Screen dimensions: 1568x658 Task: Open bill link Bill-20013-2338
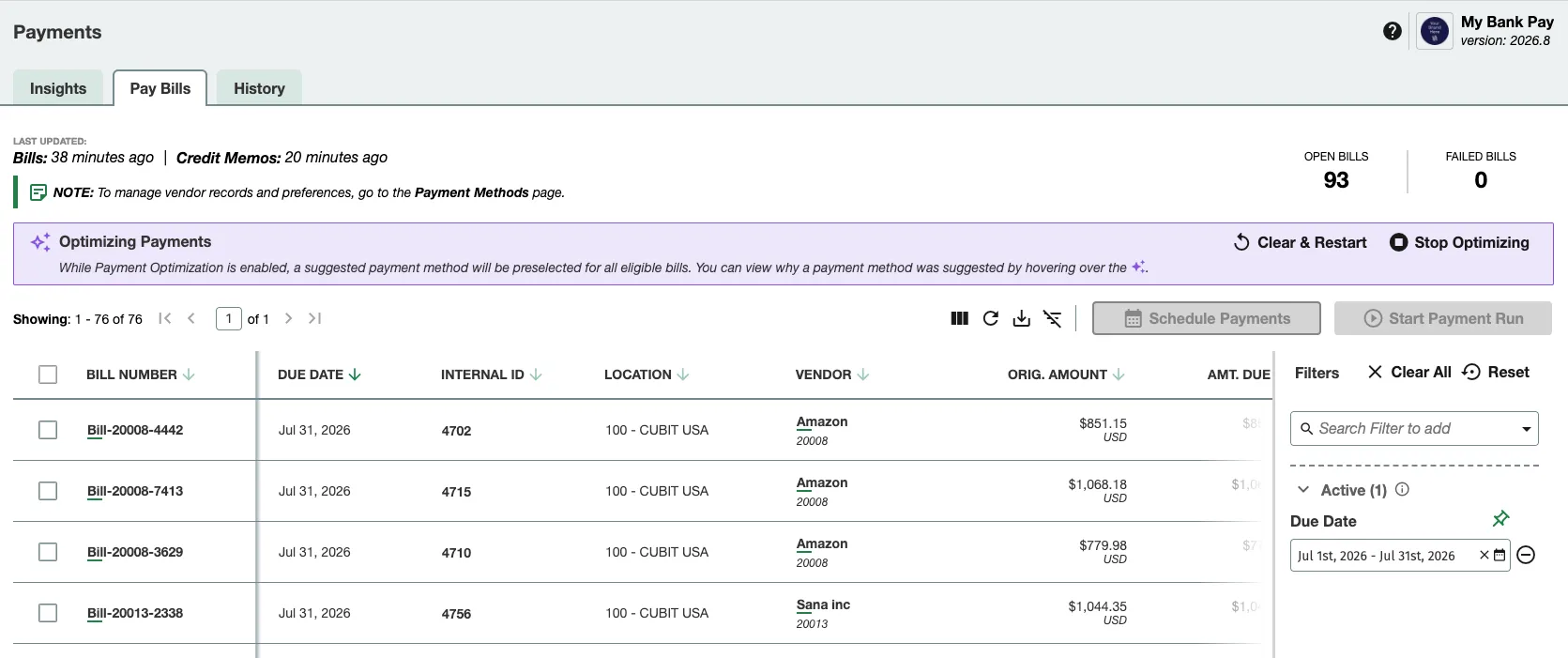coord(135,613)
